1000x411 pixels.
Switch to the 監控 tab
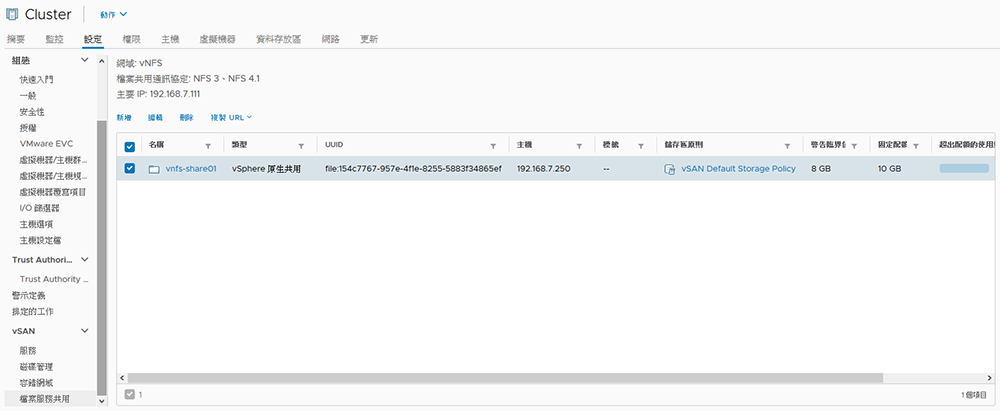tap(54, 39)
